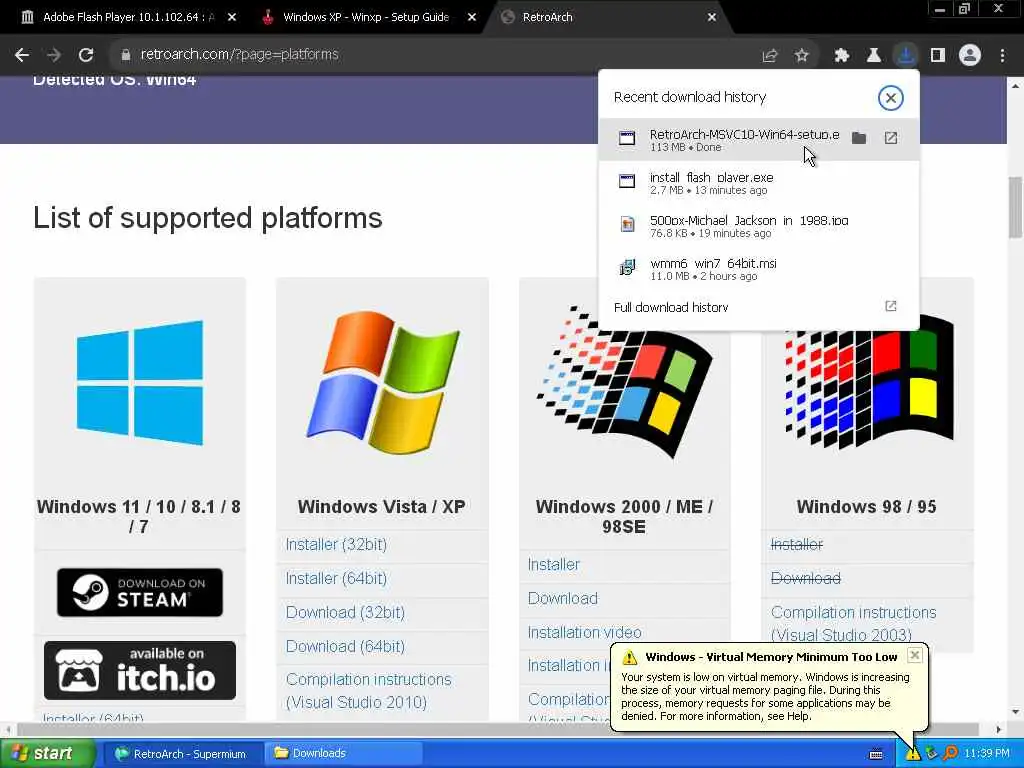Click Download under Windows 2000 / ME
The width and height of the screenshot is (1024, 768).
pos(563,598)
